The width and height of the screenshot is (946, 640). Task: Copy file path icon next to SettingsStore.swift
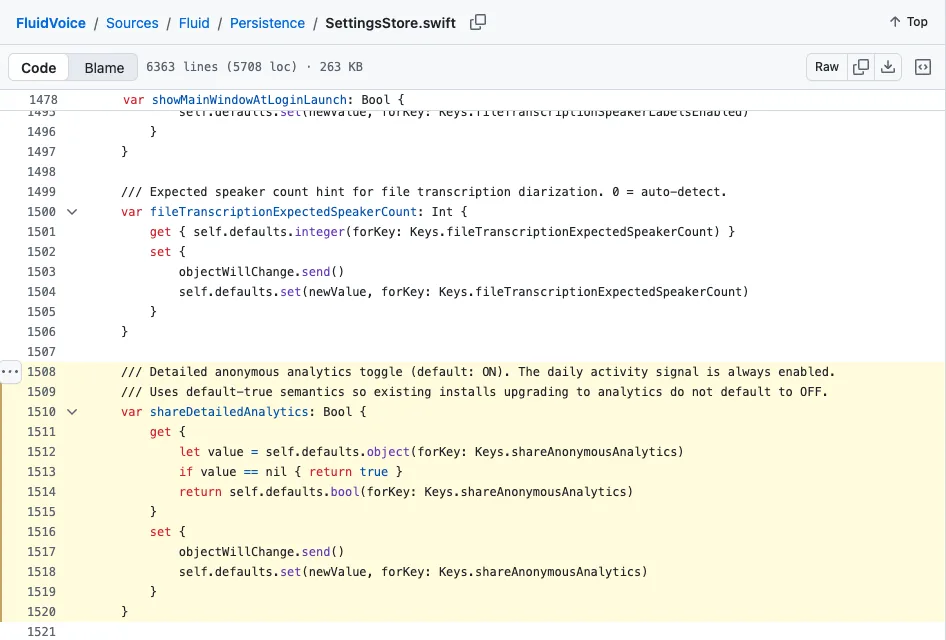(x=478, y=22)
